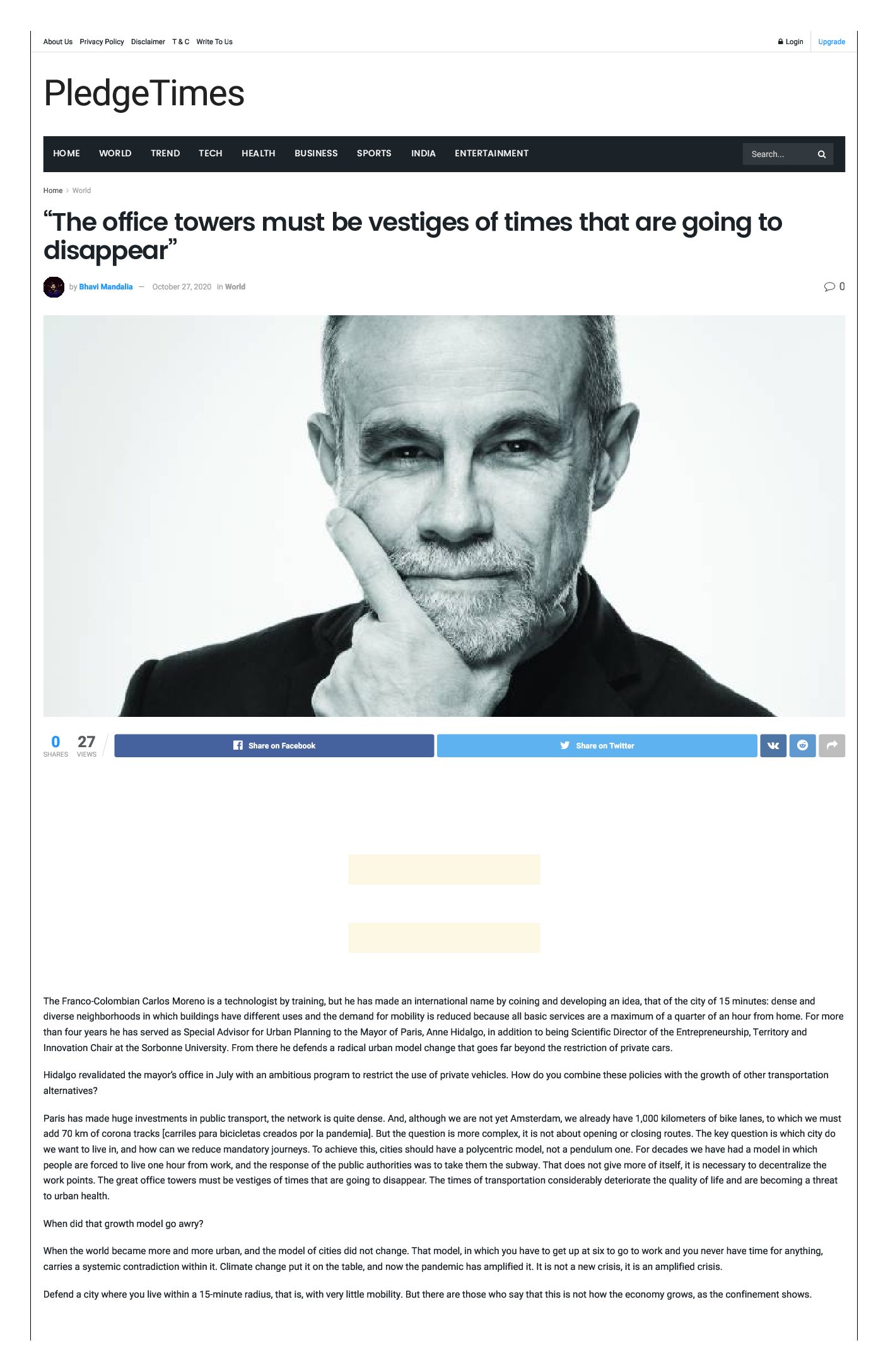Viewport: 888px width, 1372px height.
Task: Click the Login lock link
Action: (x=791, y=42)
